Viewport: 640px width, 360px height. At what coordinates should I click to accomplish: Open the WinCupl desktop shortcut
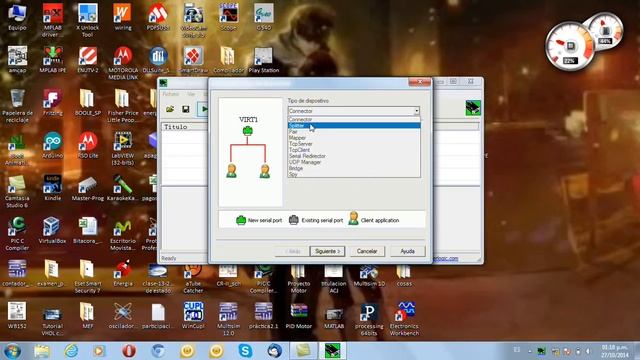pyautogui.click(x=193, y=316)
